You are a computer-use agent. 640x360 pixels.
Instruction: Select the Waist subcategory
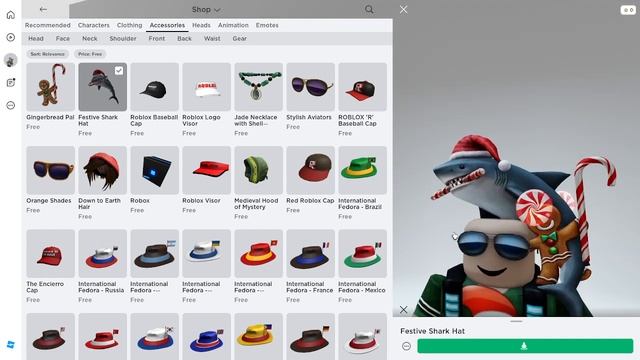coord(212,38)
